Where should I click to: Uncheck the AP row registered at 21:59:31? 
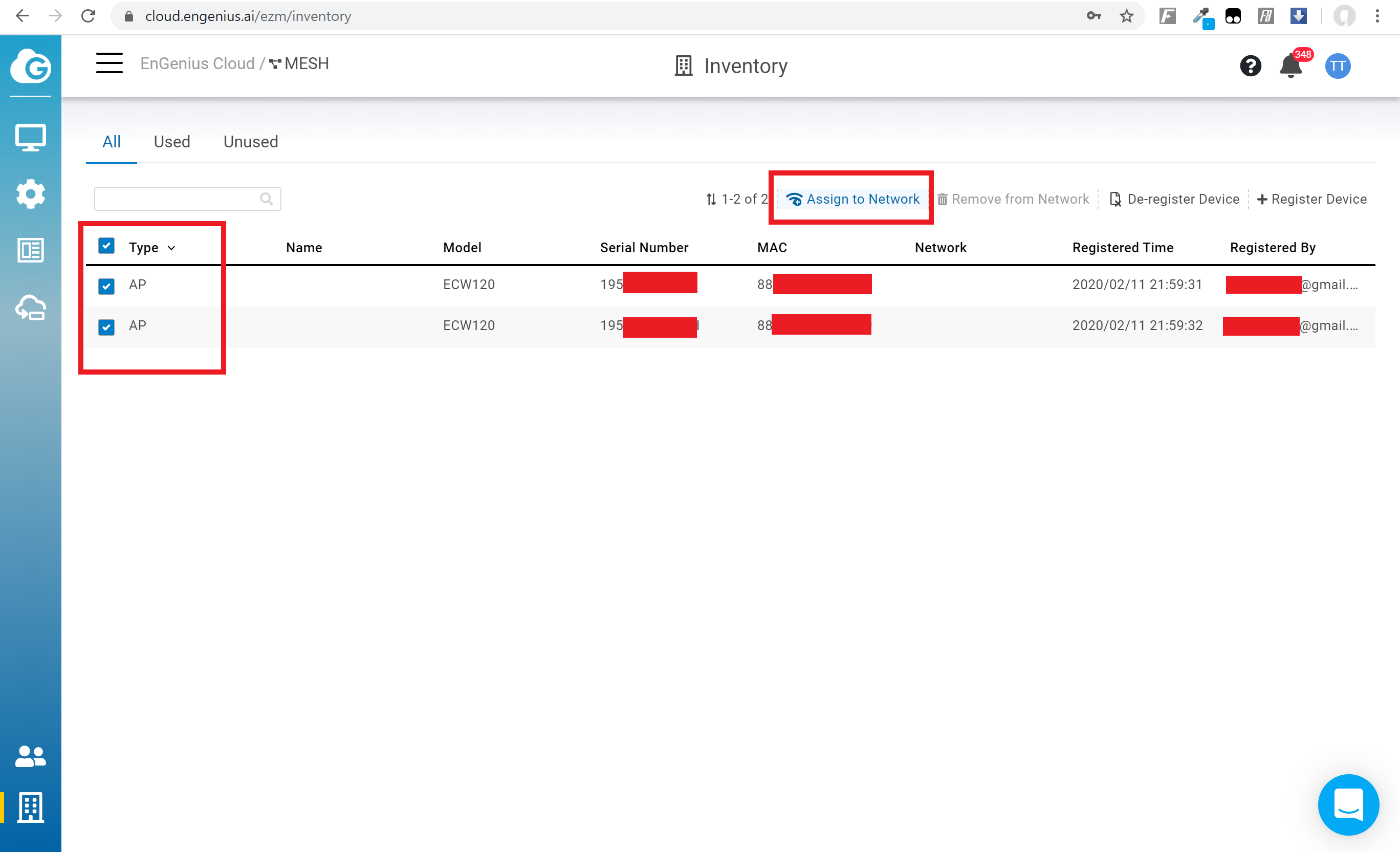[x=106, y=286]
